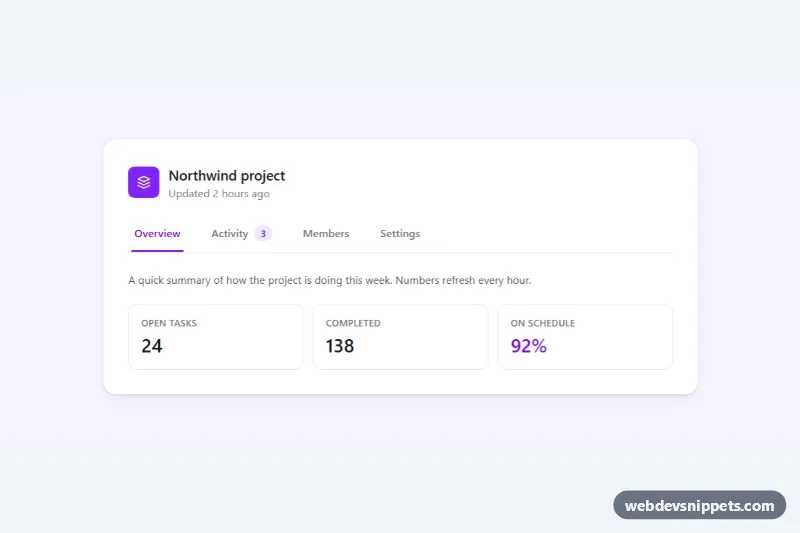800x533 pixels.
Task: Click the value 138 under Completed
Action: click(340, 346)
